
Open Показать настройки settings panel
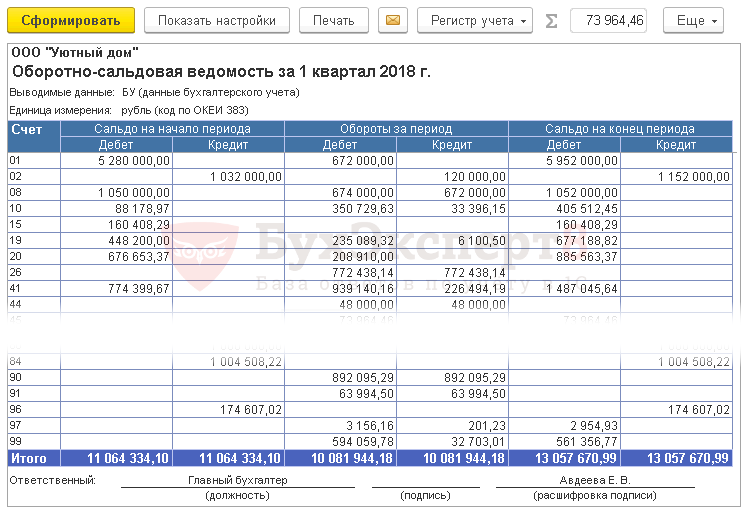tap(217, 20)
